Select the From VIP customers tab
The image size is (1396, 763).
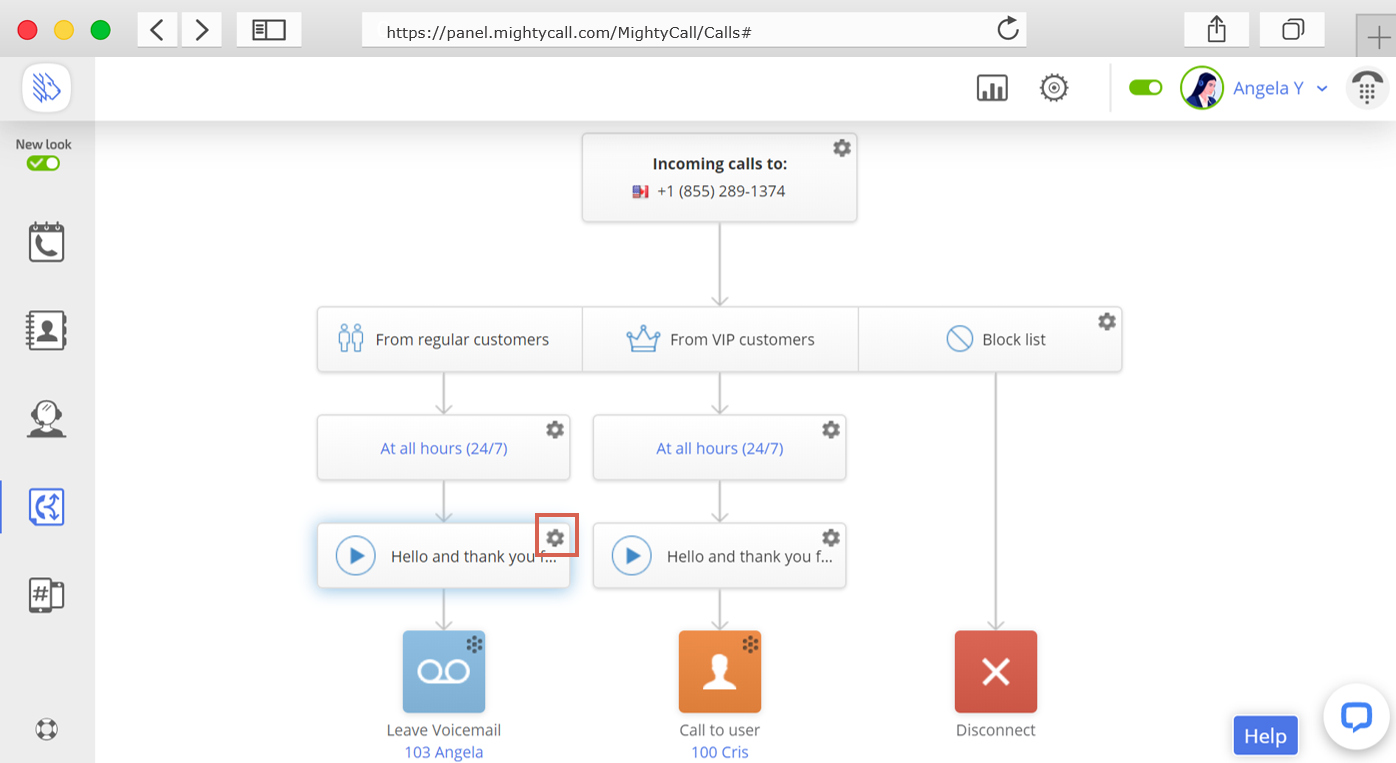coord(720,340)
